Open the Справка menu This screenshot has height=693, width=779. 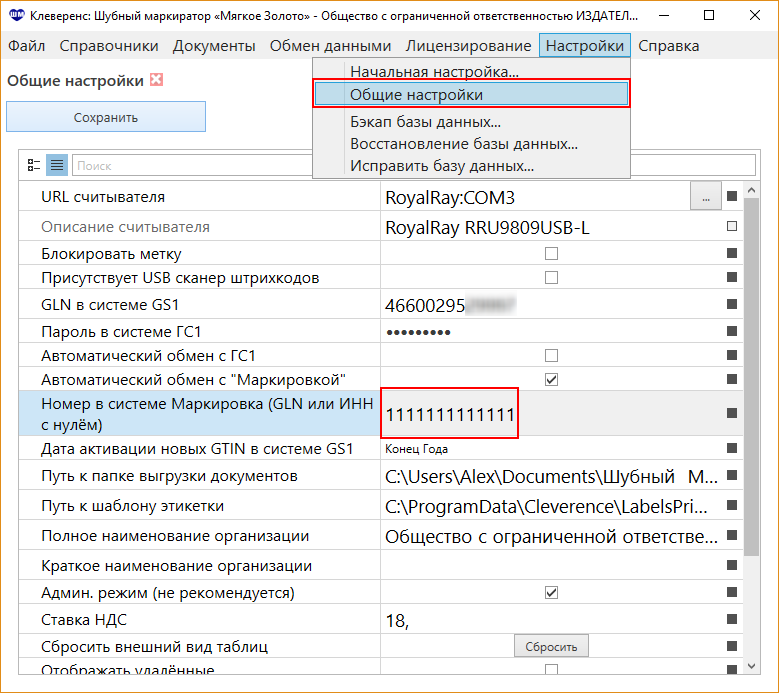click(x=669, y=46)
